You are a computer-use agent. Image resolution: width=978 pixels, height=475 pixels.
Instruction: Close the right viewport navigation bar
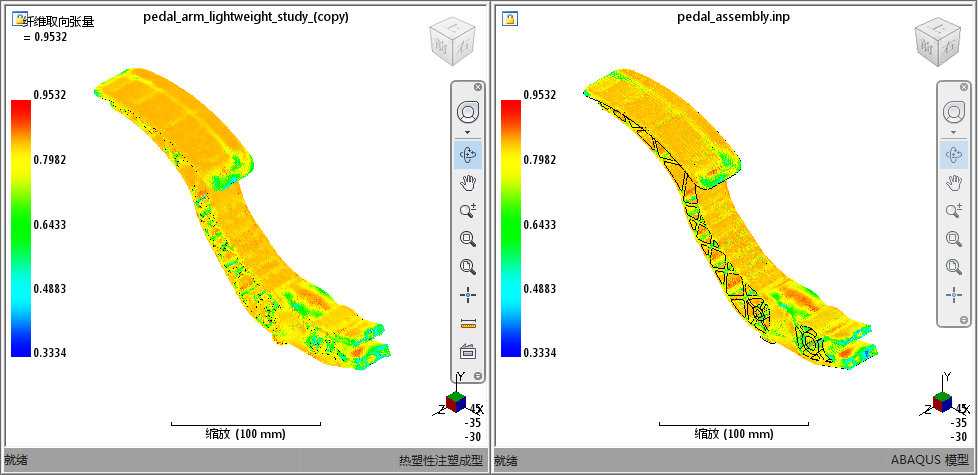pyautogui.click(x=964, y=87)
